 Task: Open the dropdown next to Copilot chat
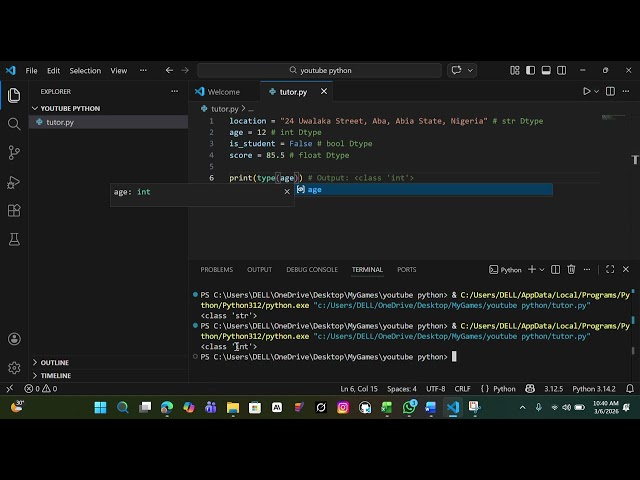[470, 70]
